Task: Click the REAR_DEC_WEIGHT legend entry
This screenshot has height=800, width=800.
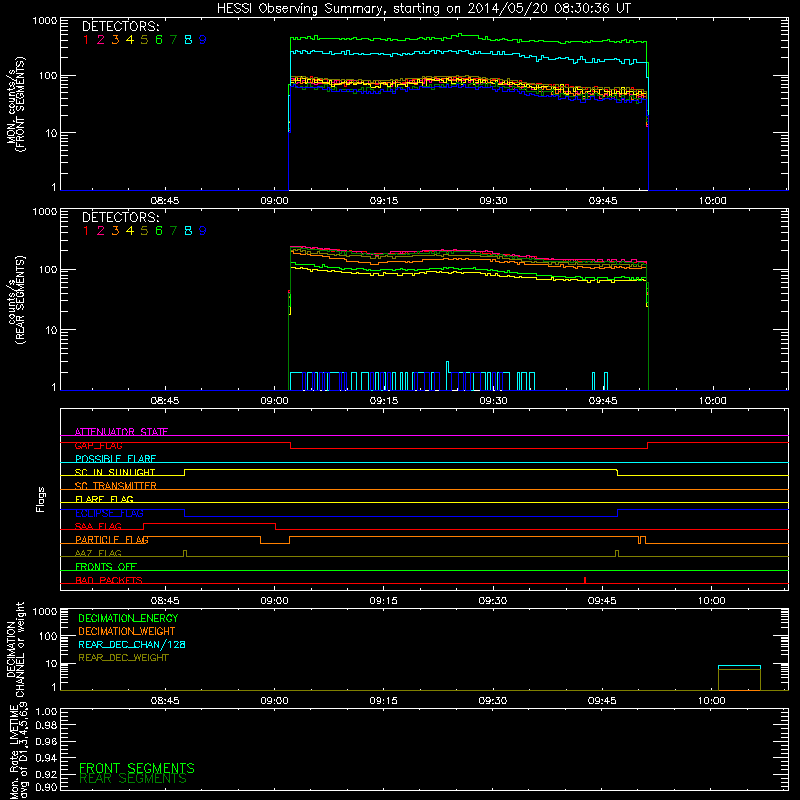Action: 123,658
